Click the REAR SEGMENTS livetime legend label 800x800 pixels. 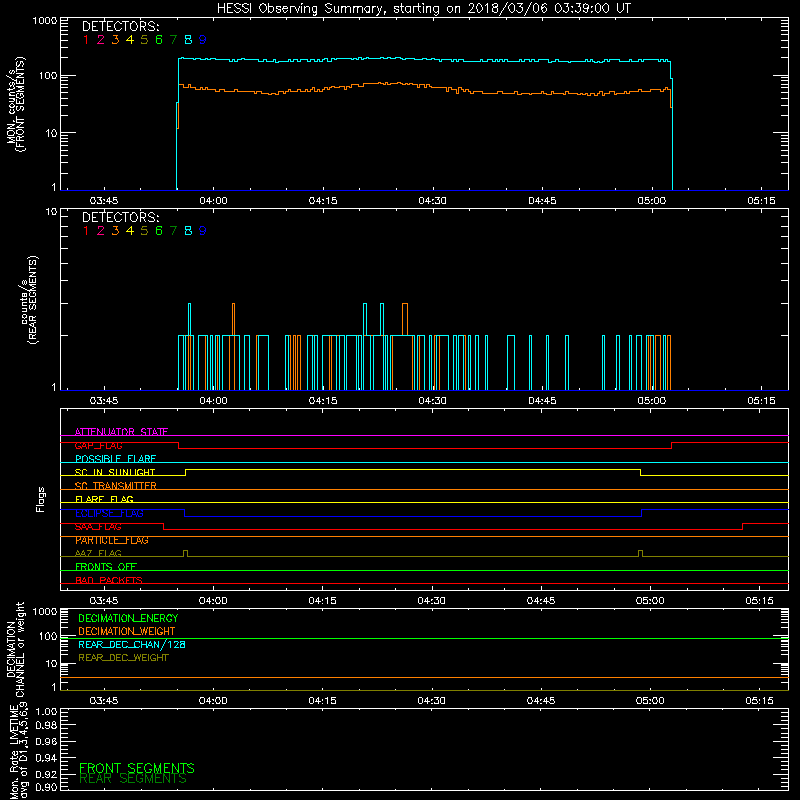click(x=133, y=779)
